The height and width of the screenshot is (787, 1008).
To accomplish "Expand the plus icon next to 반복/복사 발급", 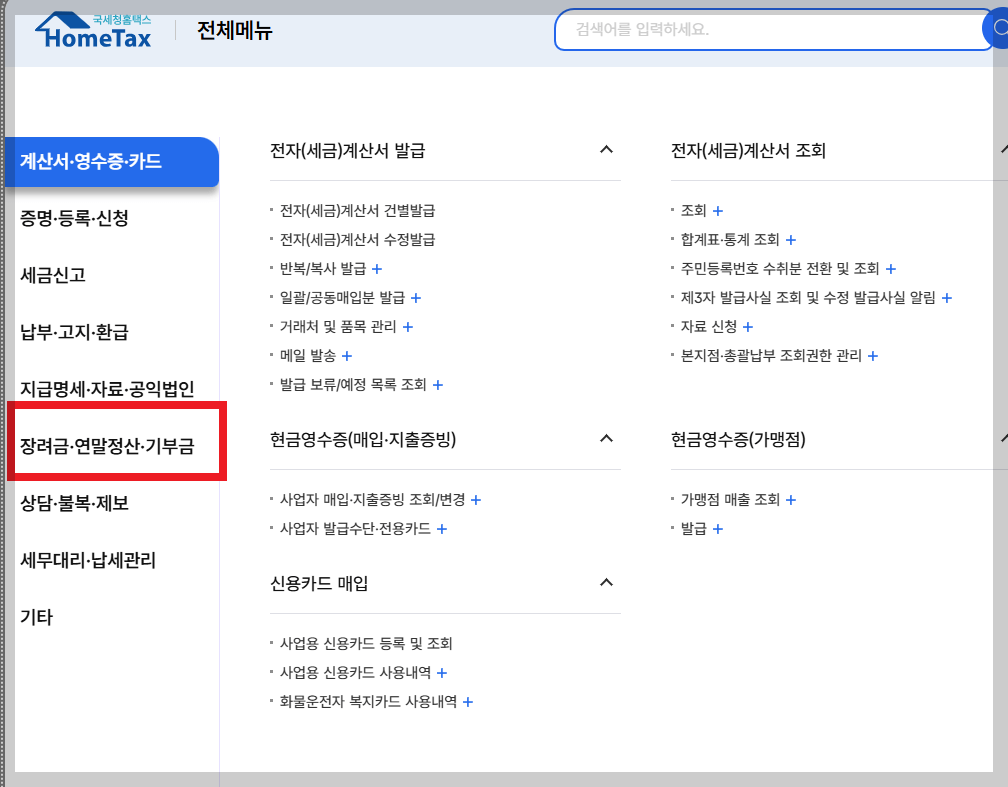I will pos(379,268).
